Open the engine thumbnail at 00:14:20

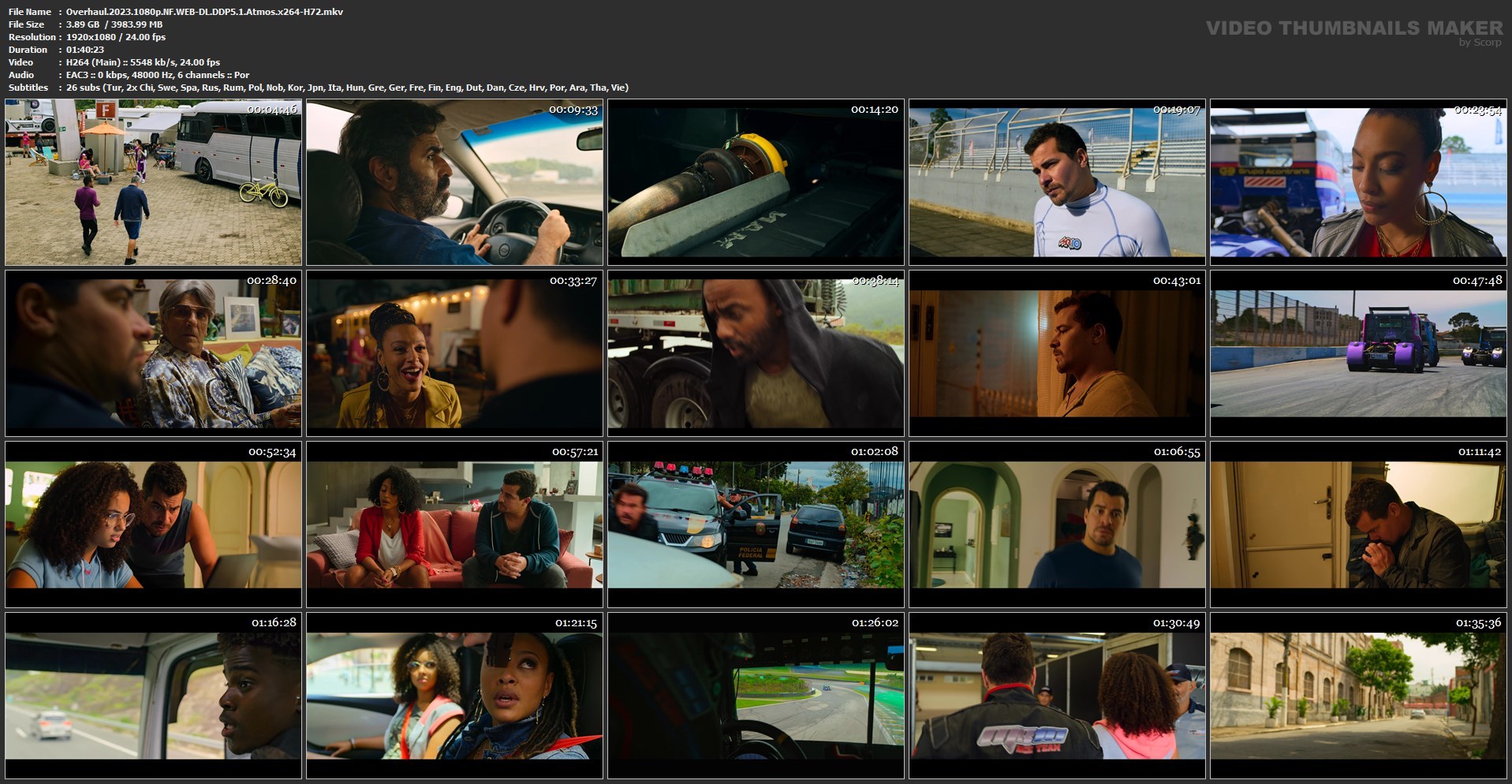pyautogui.click(x=756, y=182)
